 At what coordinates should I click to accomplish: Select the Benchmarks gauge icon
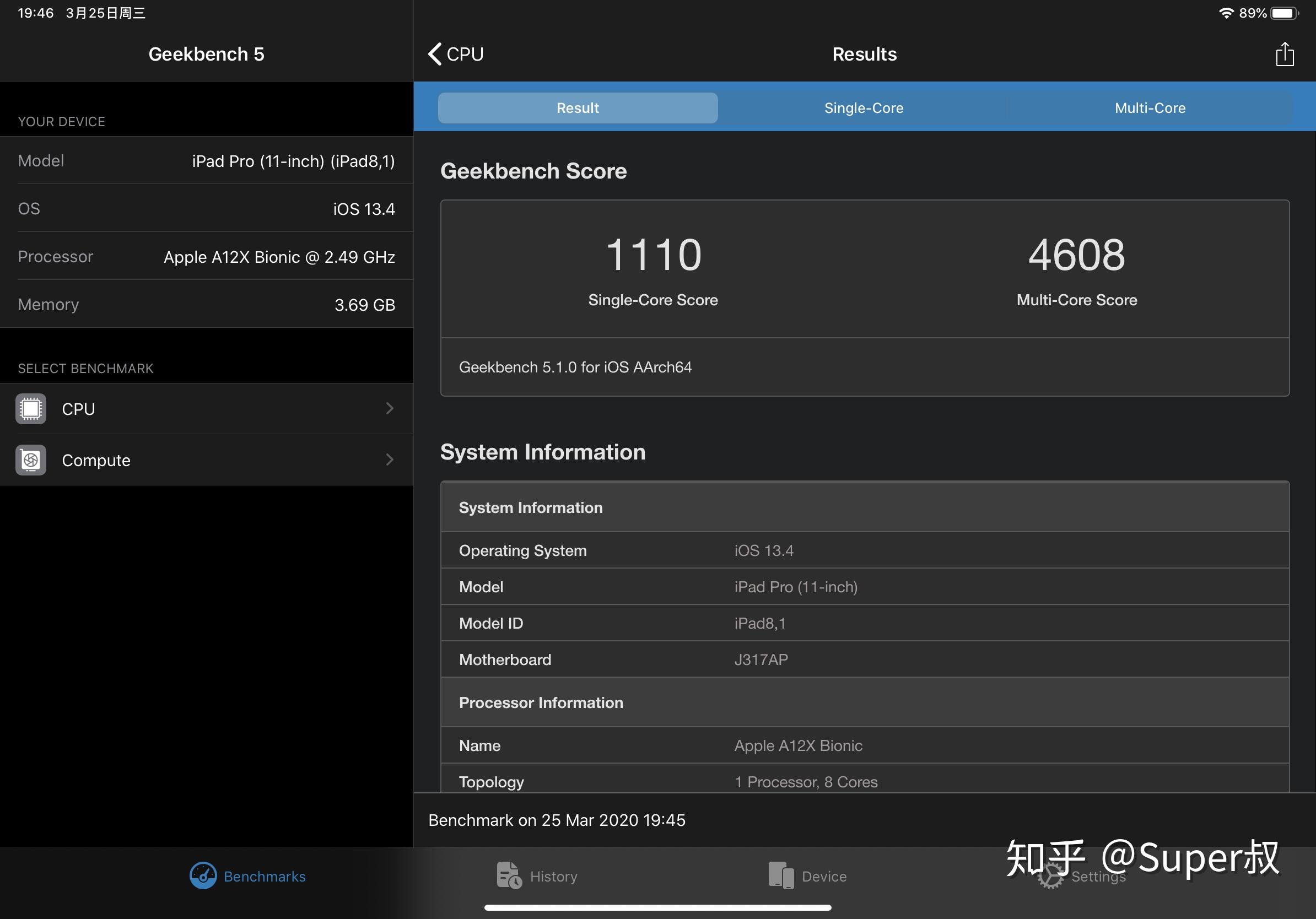click(203, 875)
